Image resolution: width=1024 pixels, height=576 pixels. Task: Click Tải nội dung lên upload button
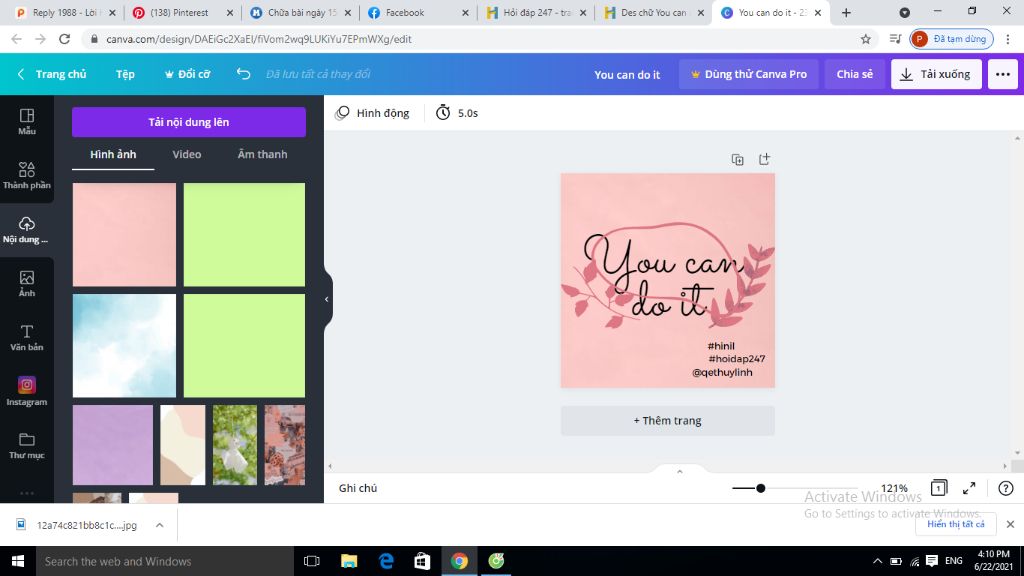tap(189, 122)
